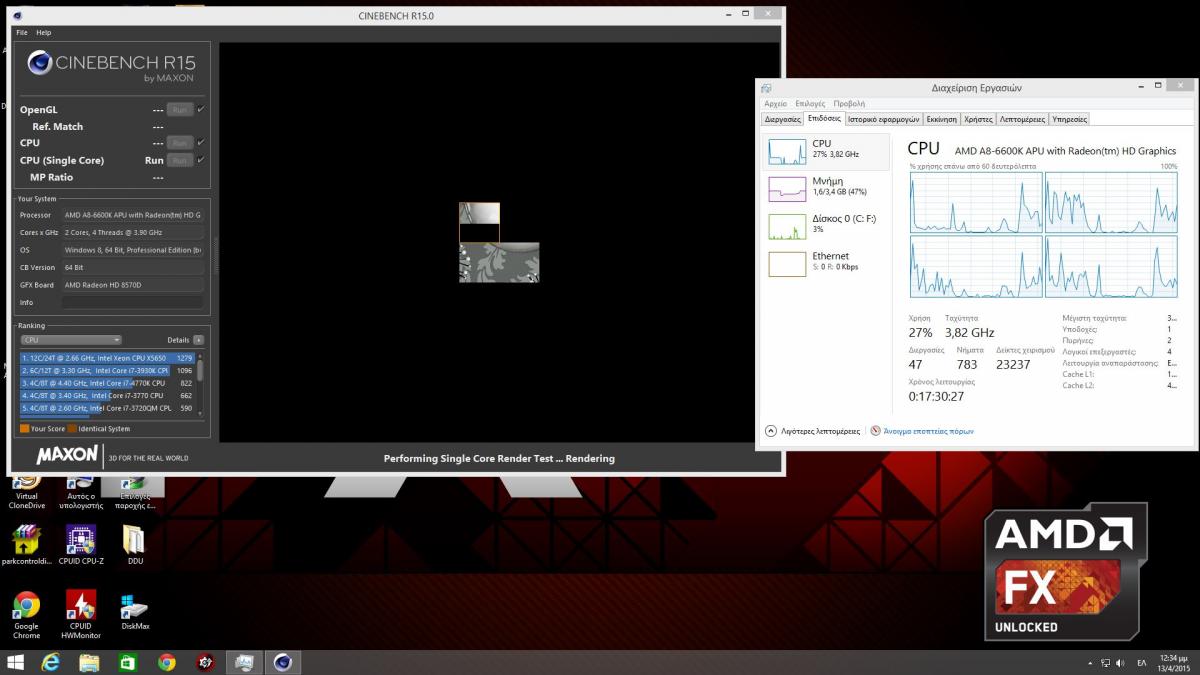Viewport: 1200px width, 675px height.
Task: Click Run button for CPU test
Action: point(180,143)
